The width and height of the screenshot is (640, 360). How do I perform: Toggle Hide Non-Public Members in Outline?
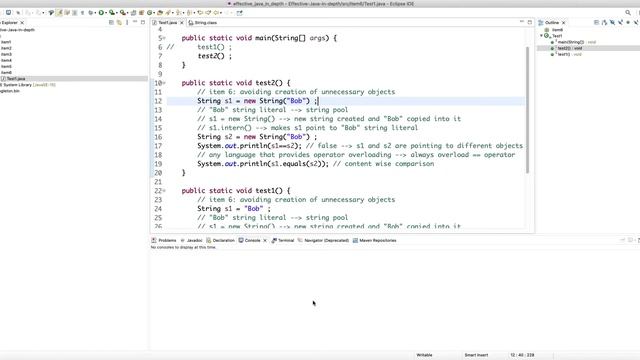[x=628, y=22]
